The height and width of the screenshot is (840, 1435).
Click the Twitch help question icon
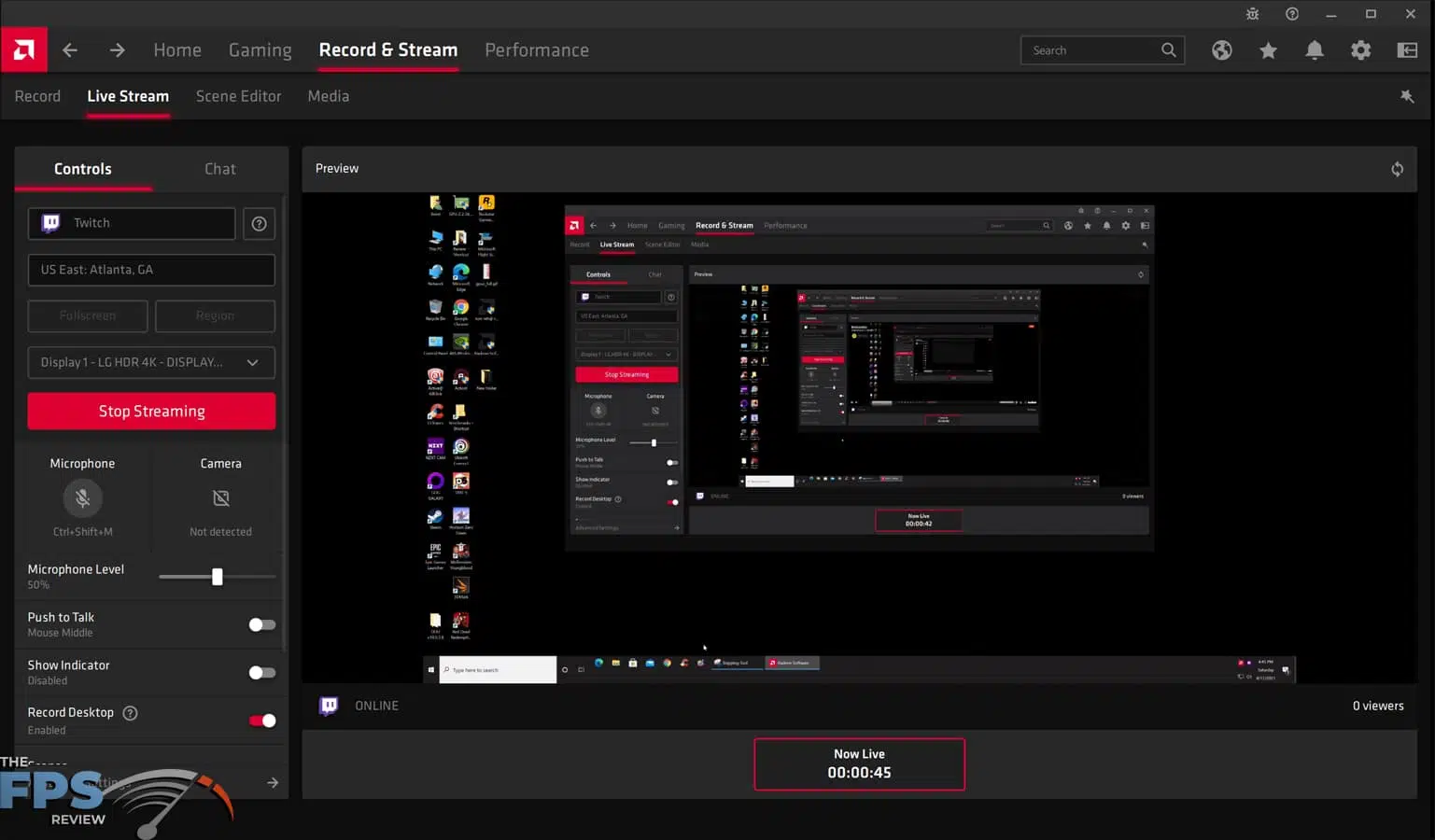click(260, 223)
